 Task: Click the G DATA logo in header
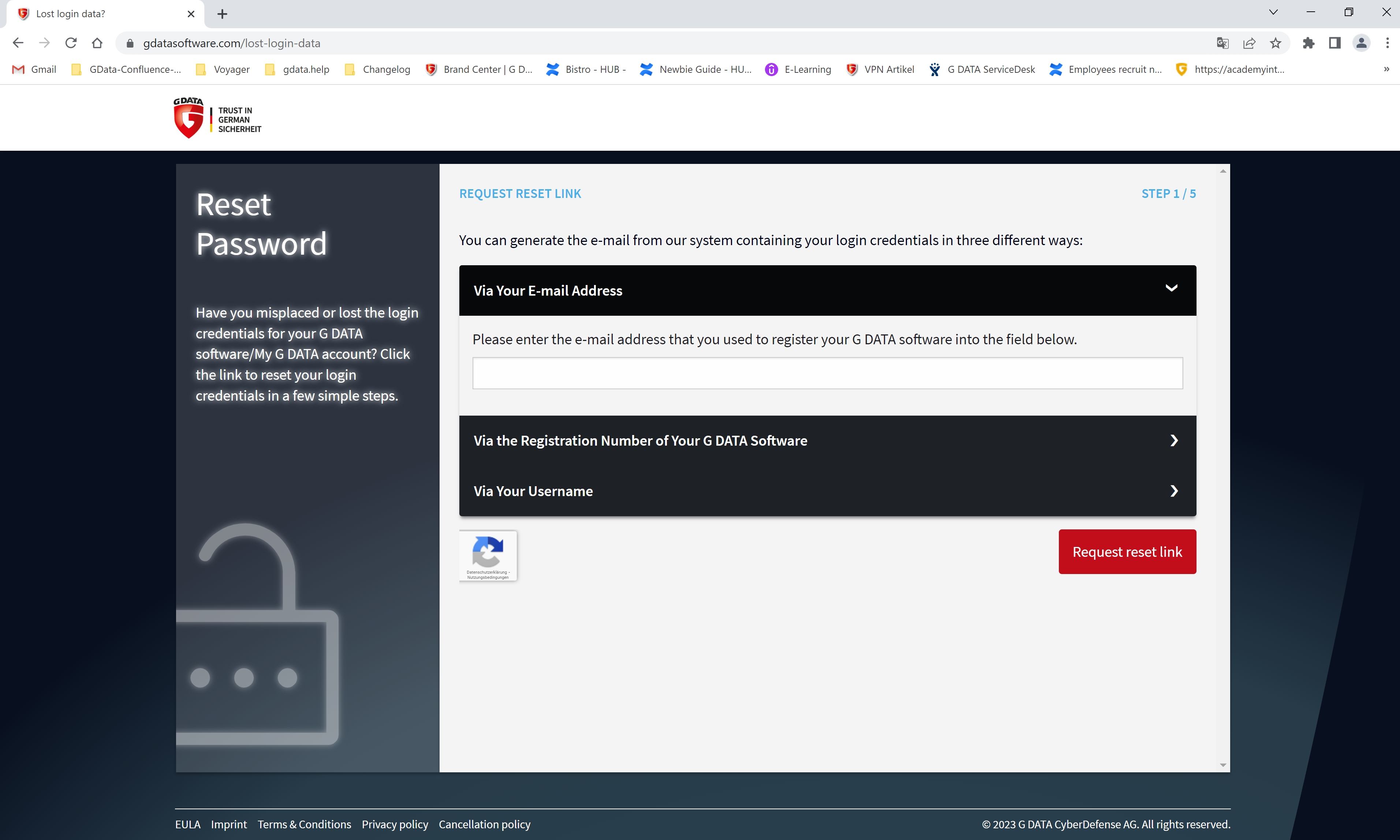217,118
